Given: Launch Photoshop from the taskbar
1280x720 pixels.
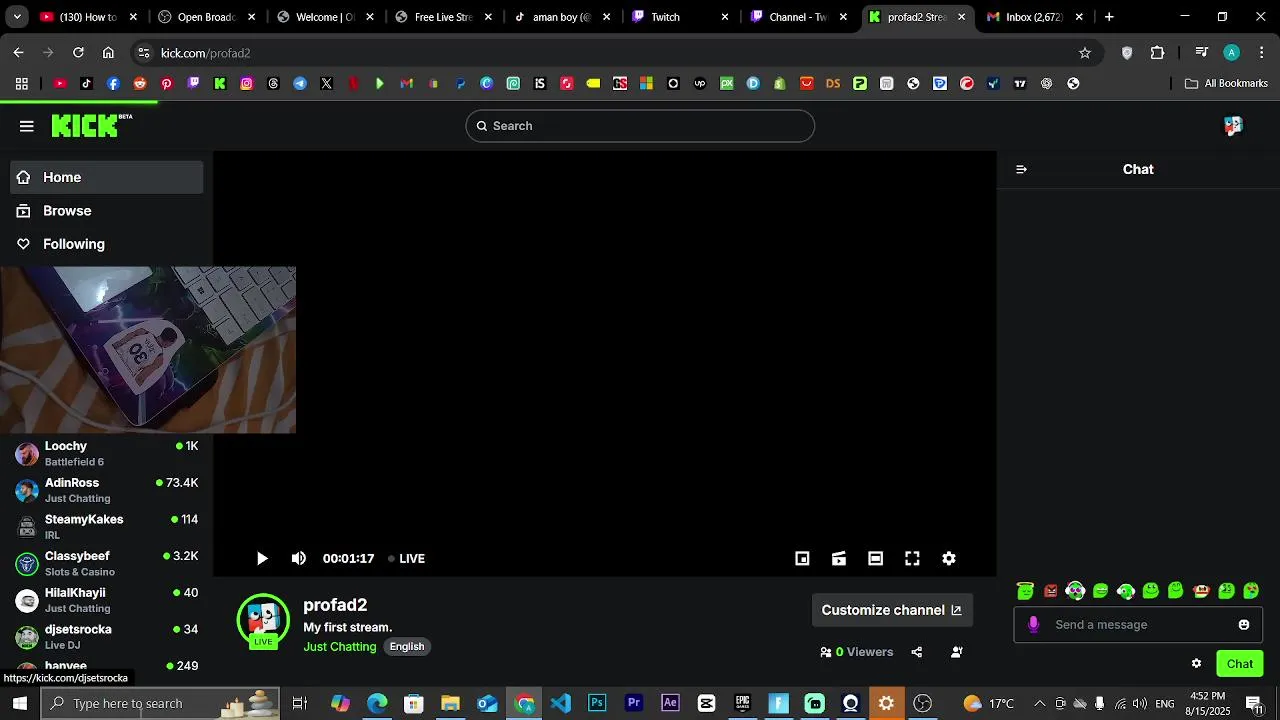Looking at the screenshot, I should 597,704.
